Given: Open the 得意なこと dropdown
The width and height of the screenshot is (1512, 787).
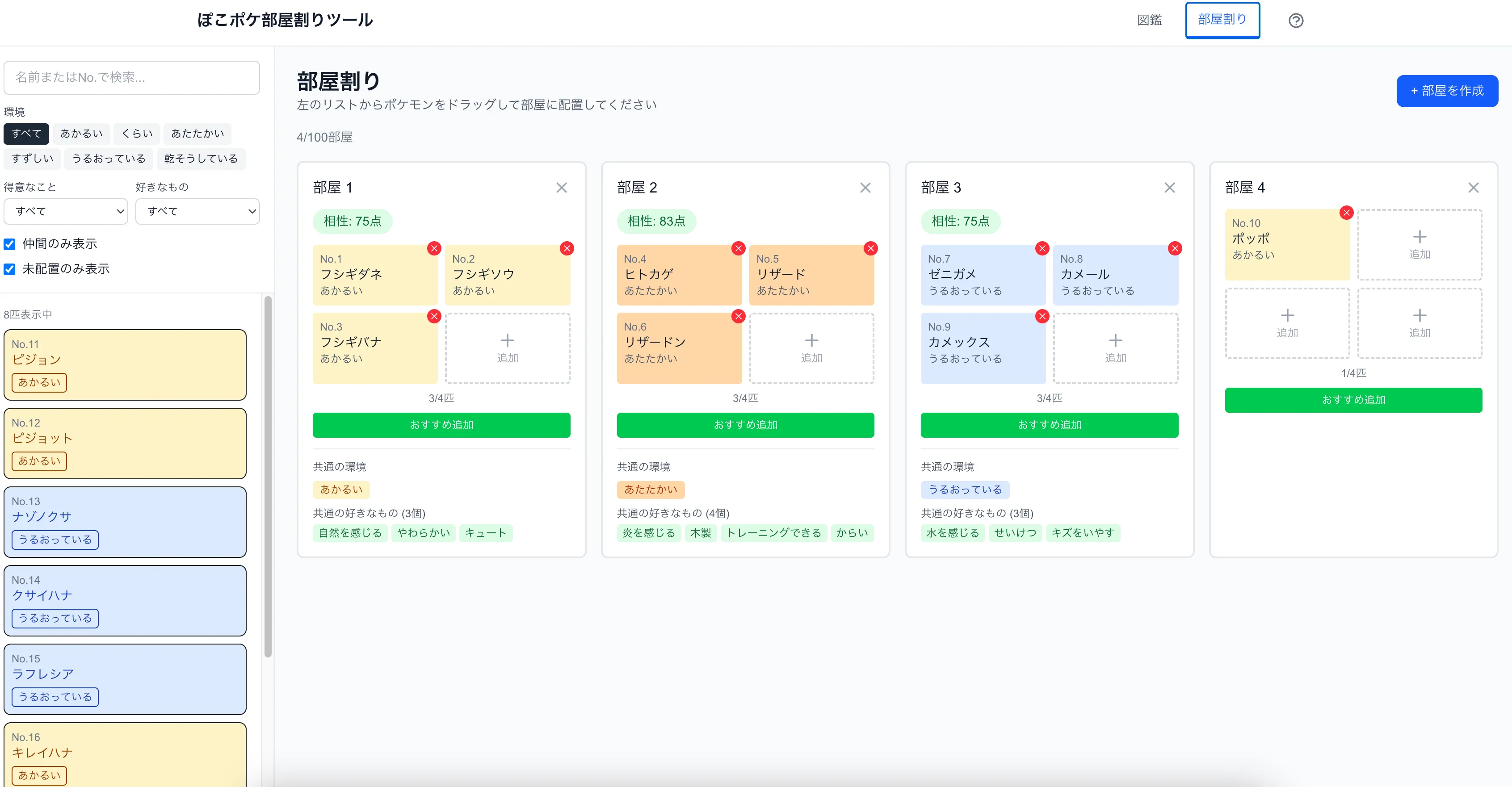Looking at the screenshot, I should click(x=66, y=211).
